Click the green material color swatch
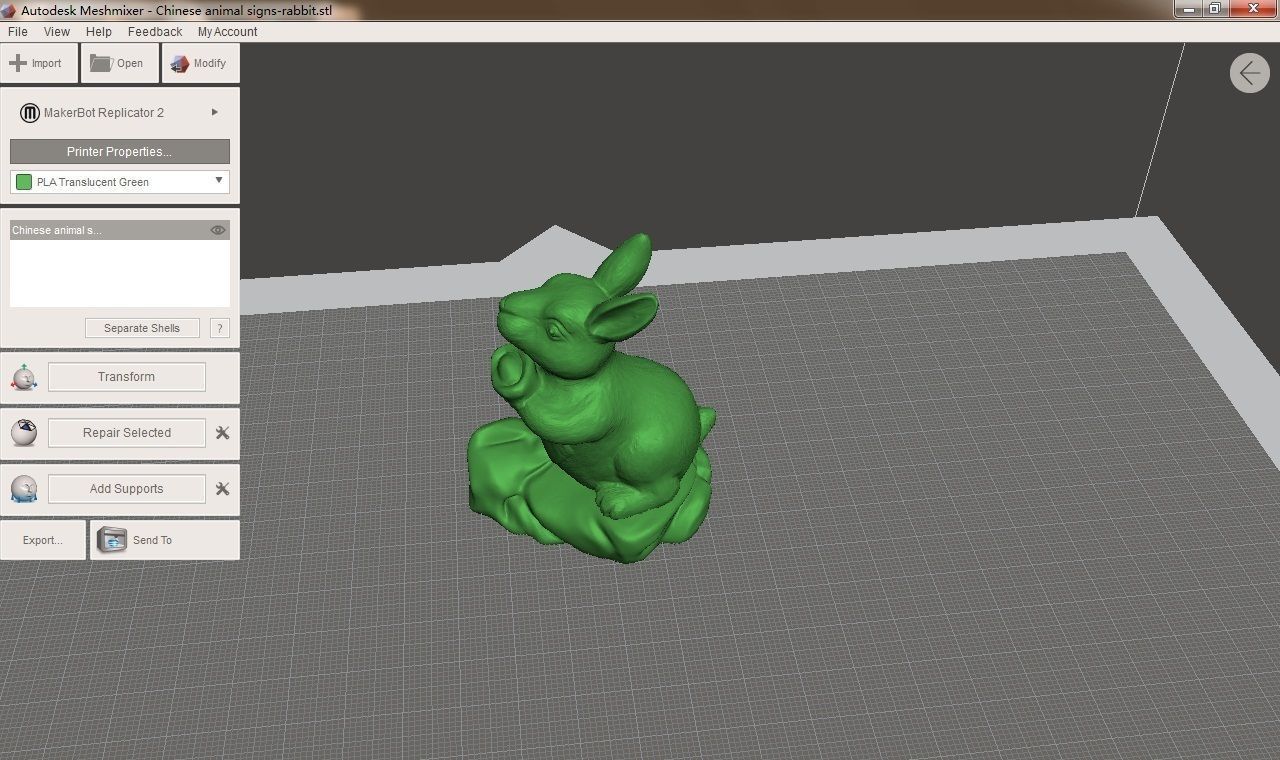 tap(24, 182)
